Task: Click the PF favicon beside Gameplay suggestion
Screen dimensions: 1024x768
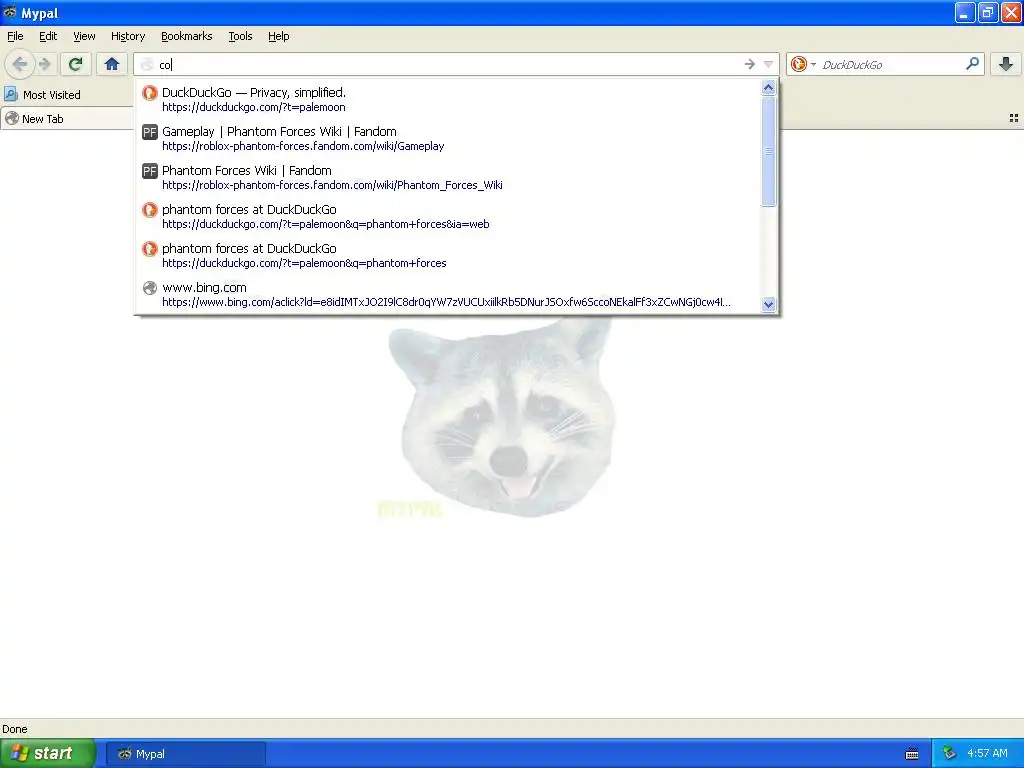Action: click(150, 132)
